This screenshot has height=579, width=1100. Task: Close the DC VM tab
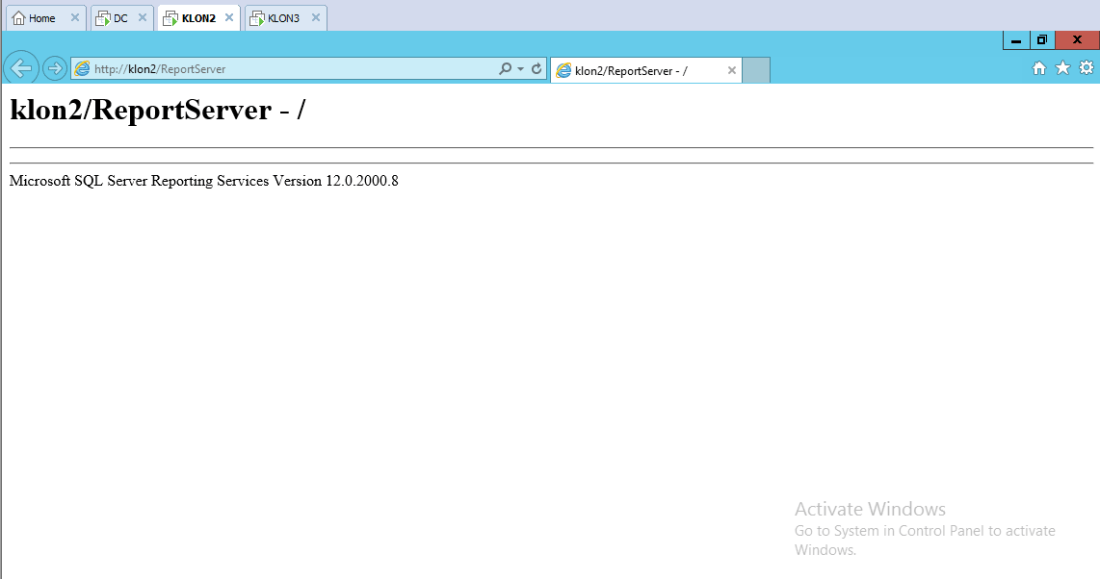[142, 18]
